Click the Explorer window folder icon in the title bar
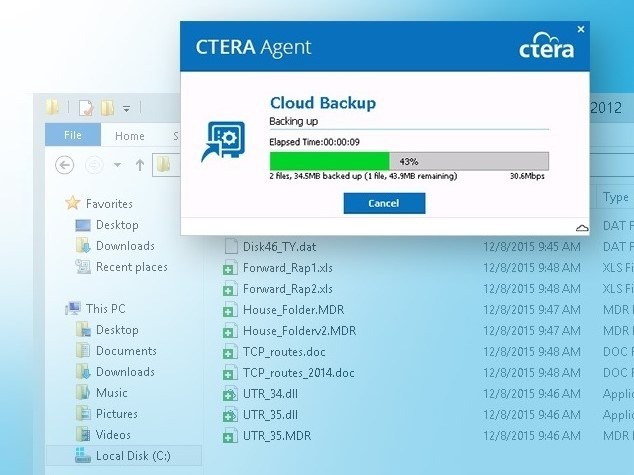Viewport: 634px width, 475px height. tap(53, 108)
